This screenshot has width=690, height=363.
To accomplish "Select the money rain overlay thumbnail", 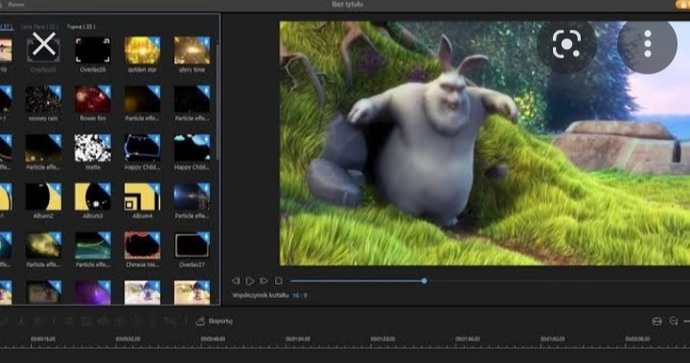I will [43, 99].
